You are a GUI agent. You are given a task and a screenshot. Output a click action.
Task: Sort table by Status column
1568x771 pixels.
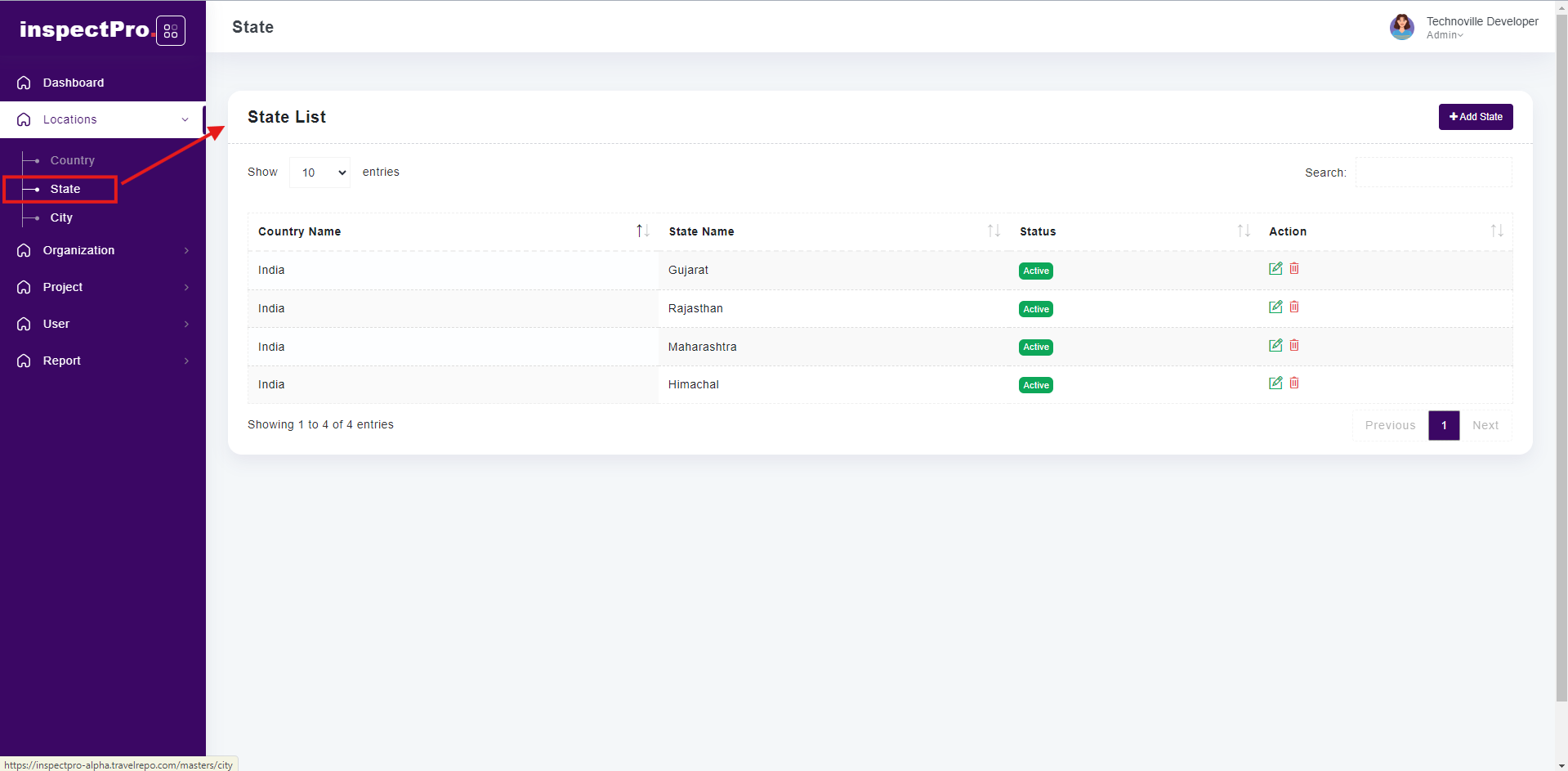click(1243, 231)
